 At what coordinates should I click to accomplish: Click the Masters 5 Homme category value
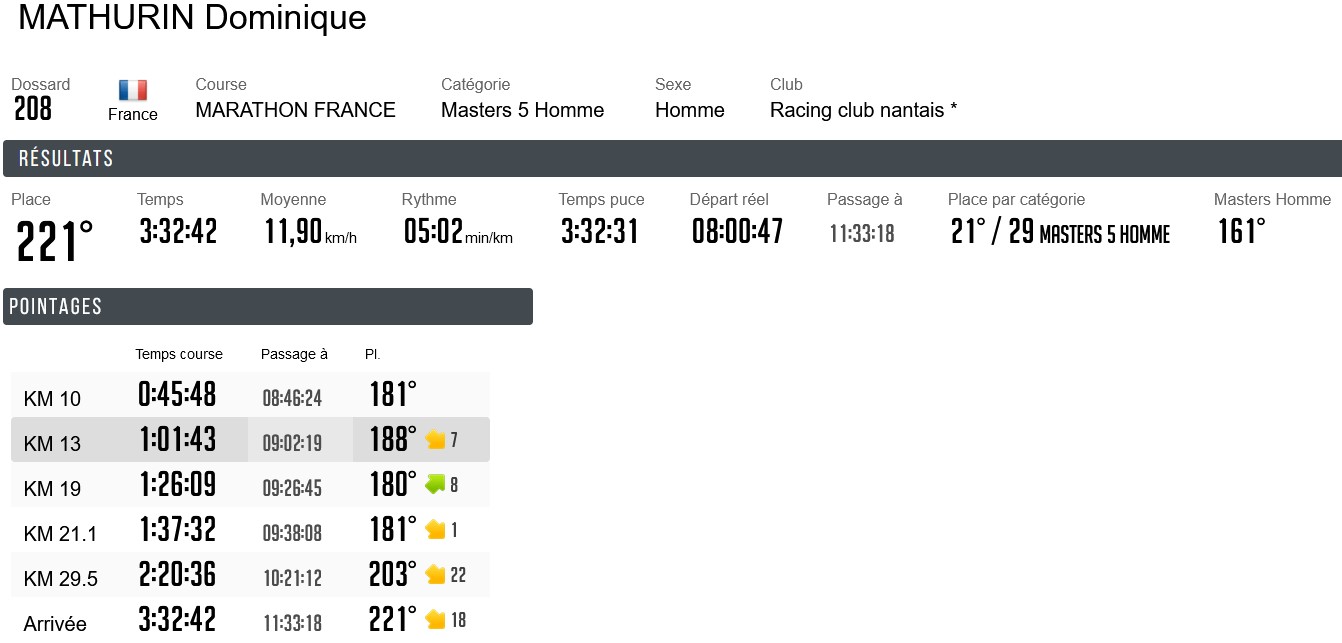tap(522, 110)
